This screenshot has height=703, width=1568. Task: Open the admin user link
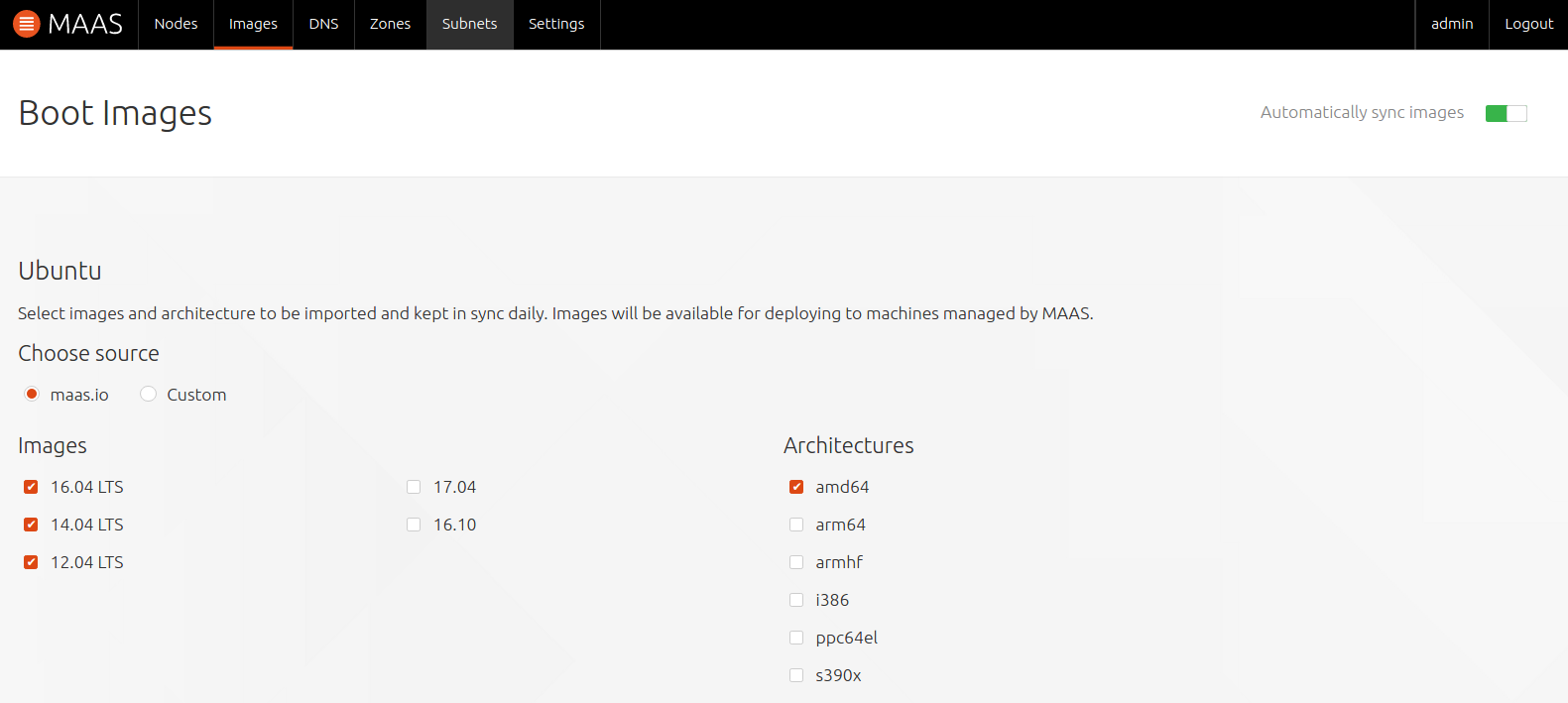pyautogui.click(x=1452, y=24)
